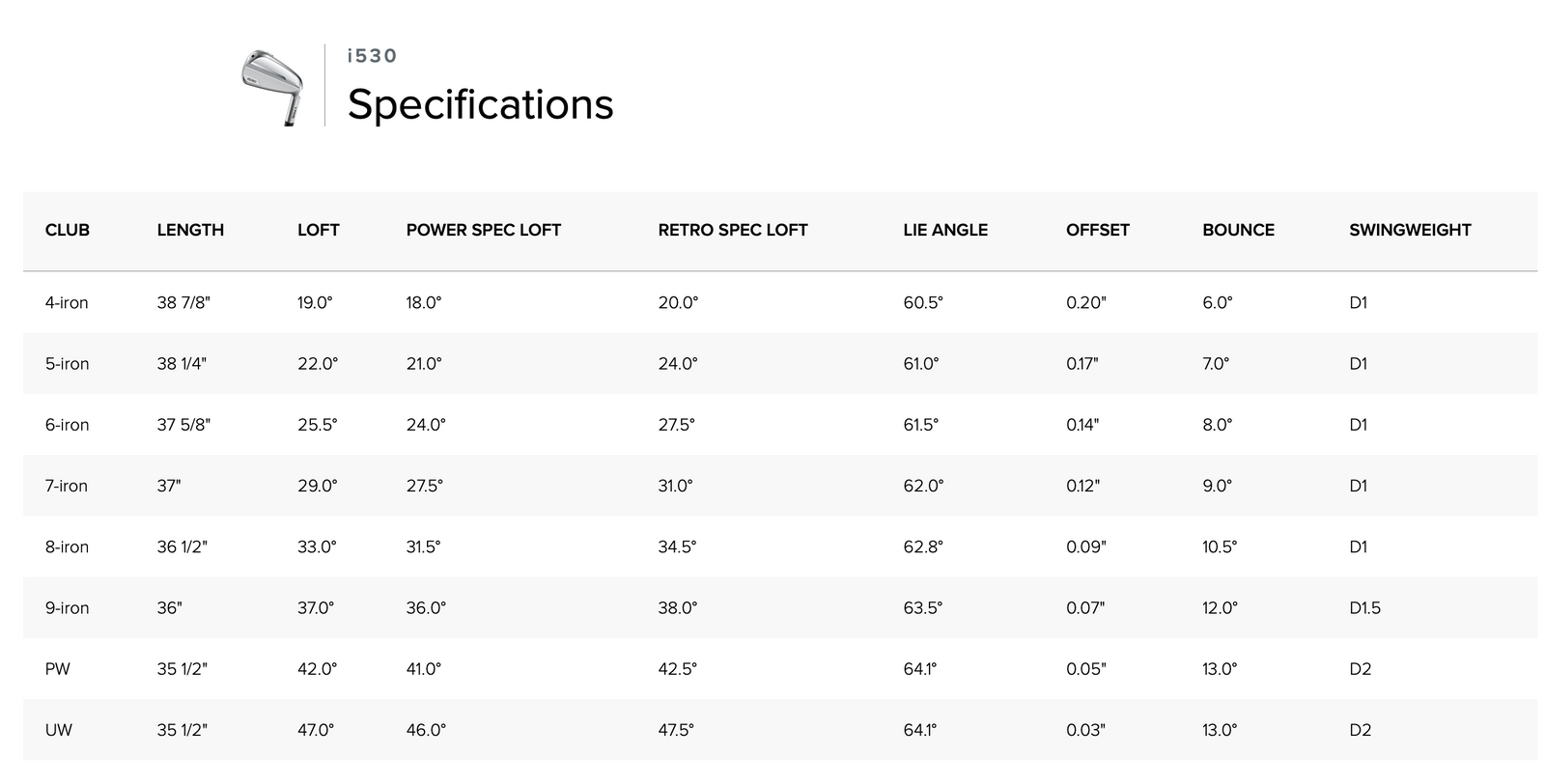Viewport: 1545px width, 784px height.
Task: Click the POWER SPEC LOFT header
Action: click(483, 230)
